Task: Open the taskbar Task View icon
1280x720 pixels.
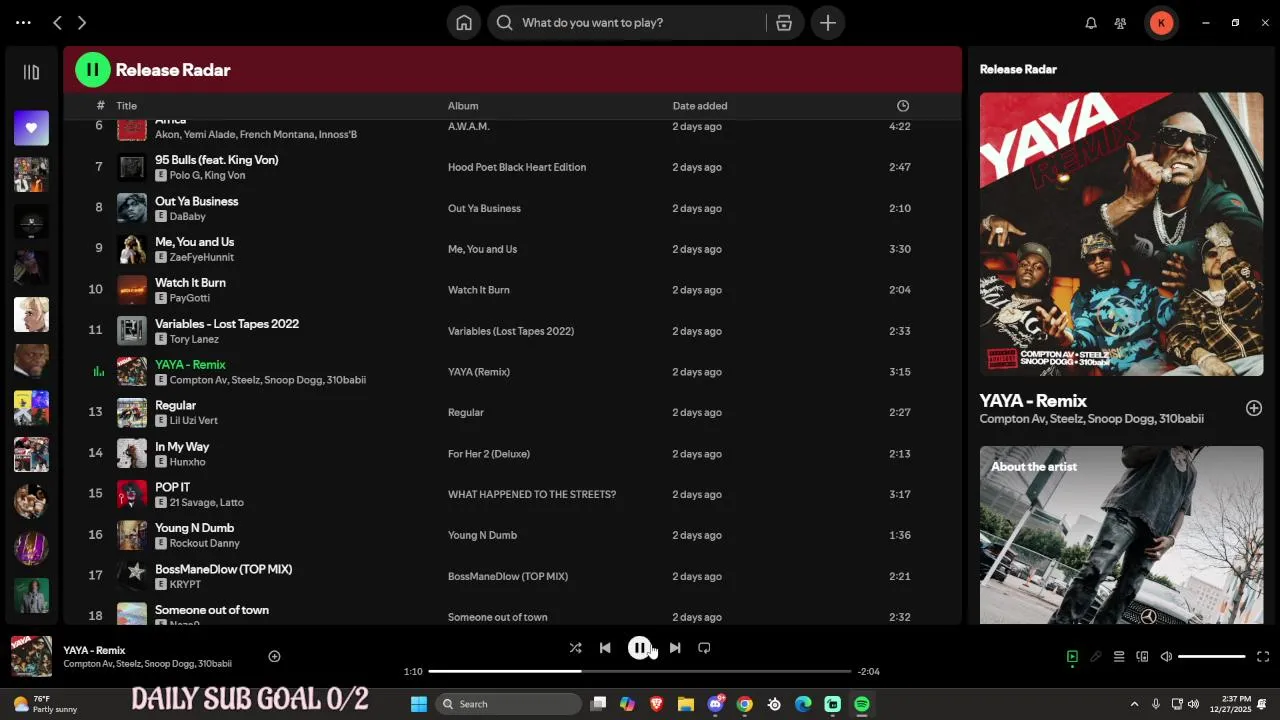Action: click(x=598, y=704)
